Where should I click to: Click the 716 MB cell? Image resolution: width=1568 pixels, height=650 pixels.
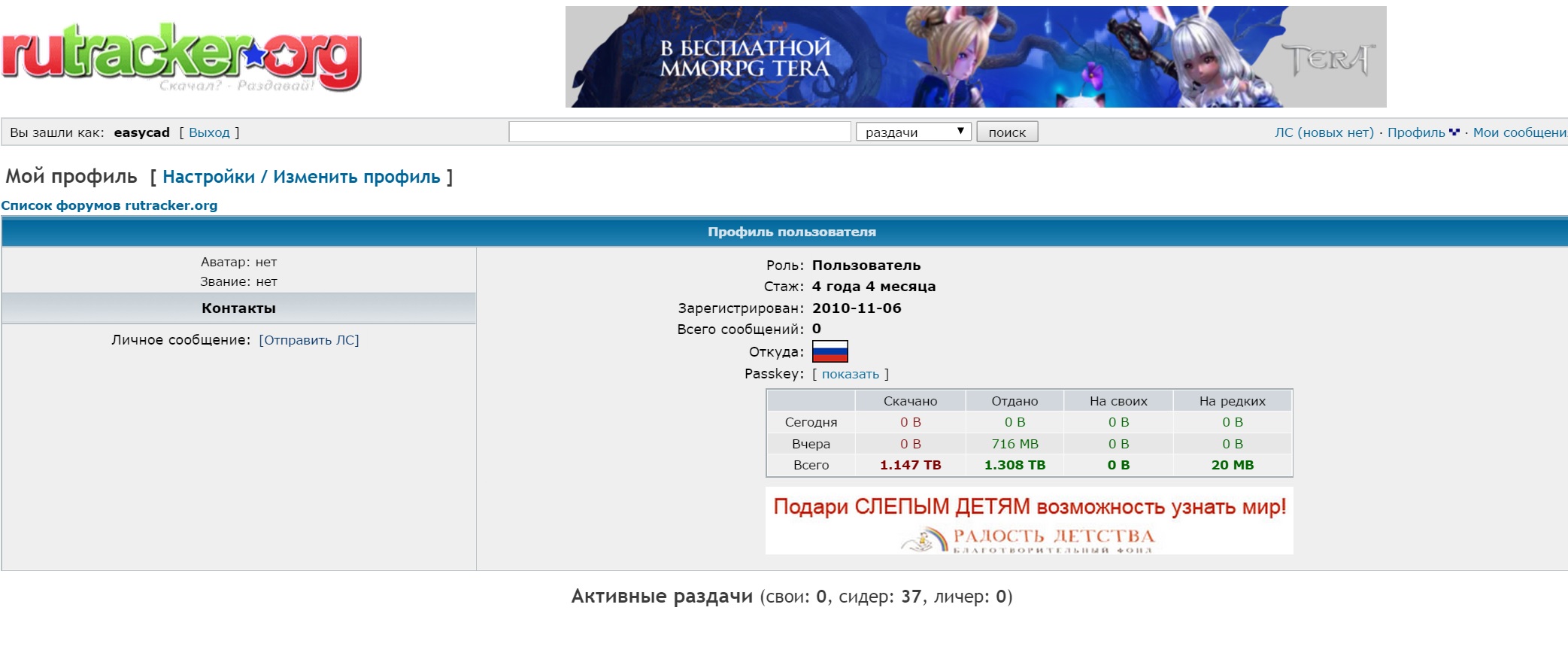click(1014, 444)
